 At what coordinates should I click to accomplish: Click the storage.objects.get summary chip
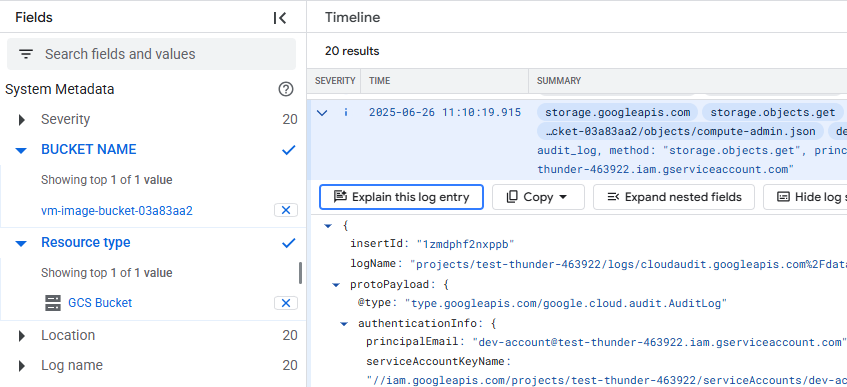[773, 112]
